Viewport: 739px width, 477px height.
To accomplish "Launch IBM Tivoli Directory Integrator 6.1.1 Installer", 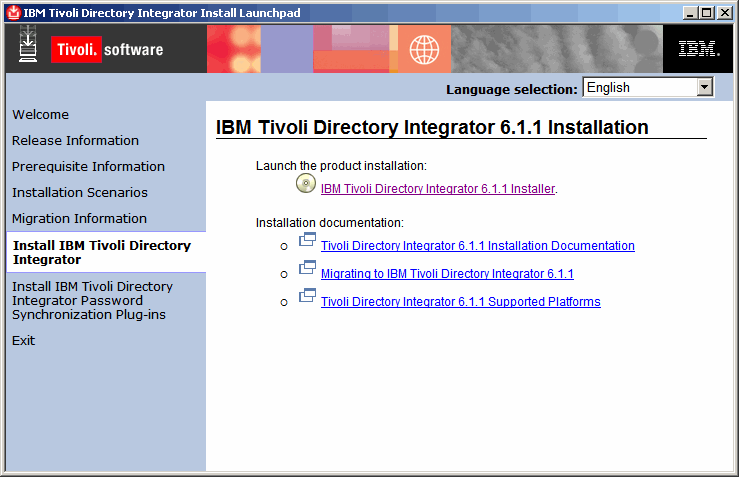I will click(437, 188).
